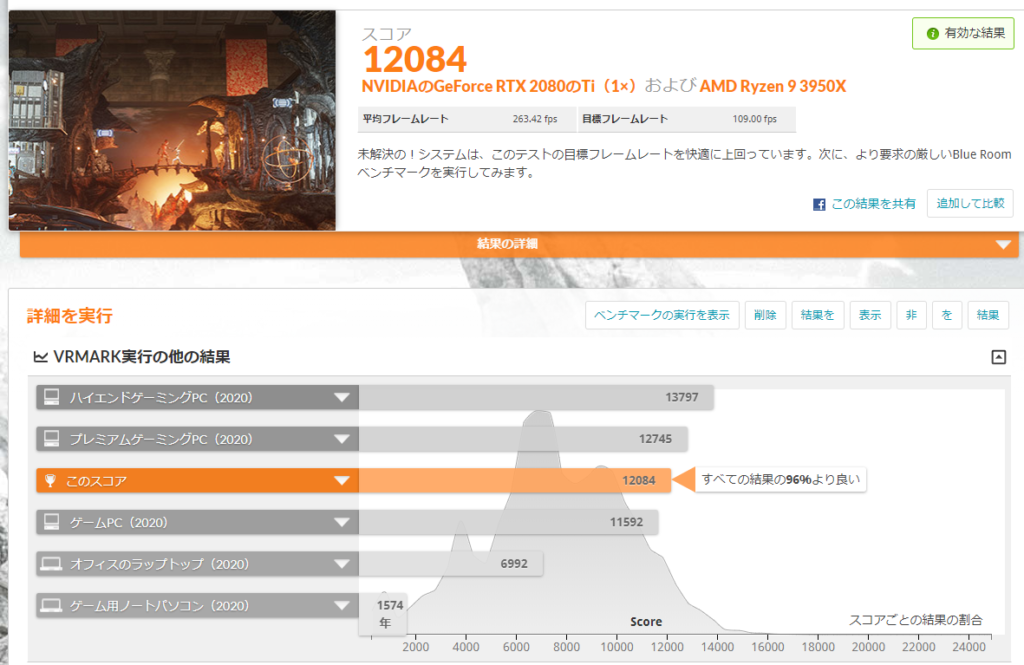
Task: Click the trophy icon in このスコア row
Action: click(x=50, y=481)
